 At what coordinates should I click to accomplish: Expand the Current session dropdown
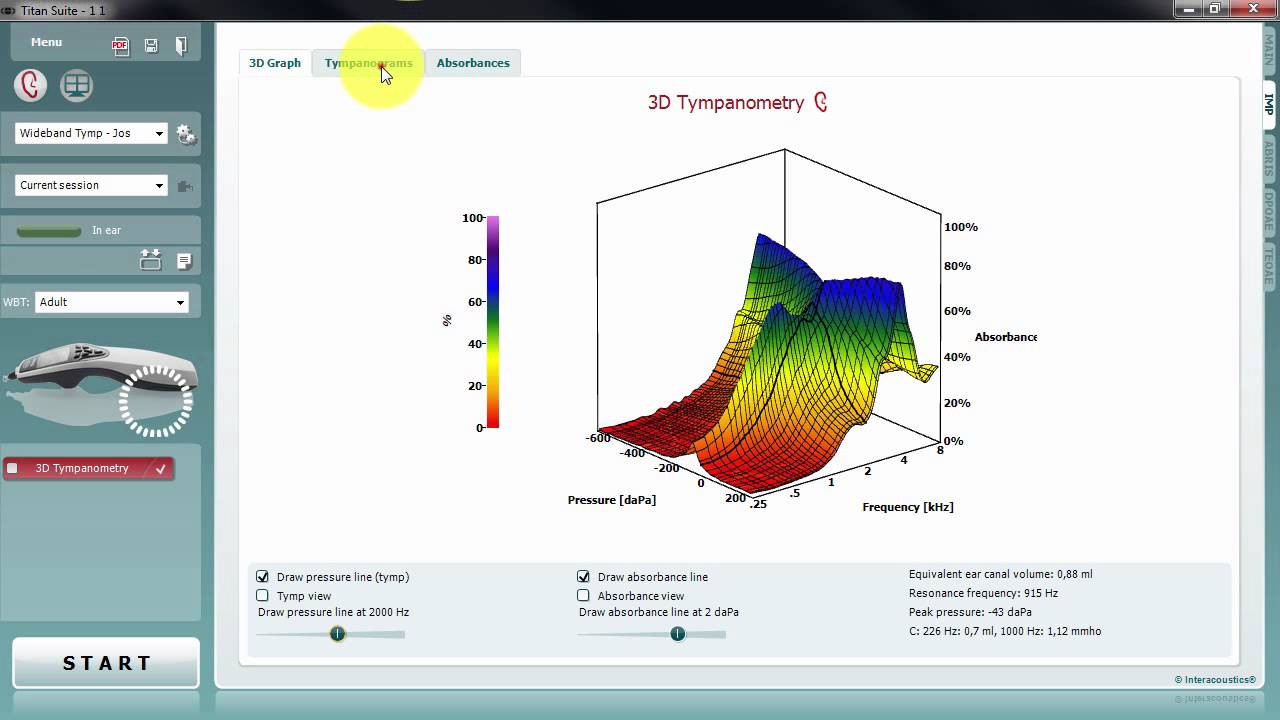click(x=91, y=185)
